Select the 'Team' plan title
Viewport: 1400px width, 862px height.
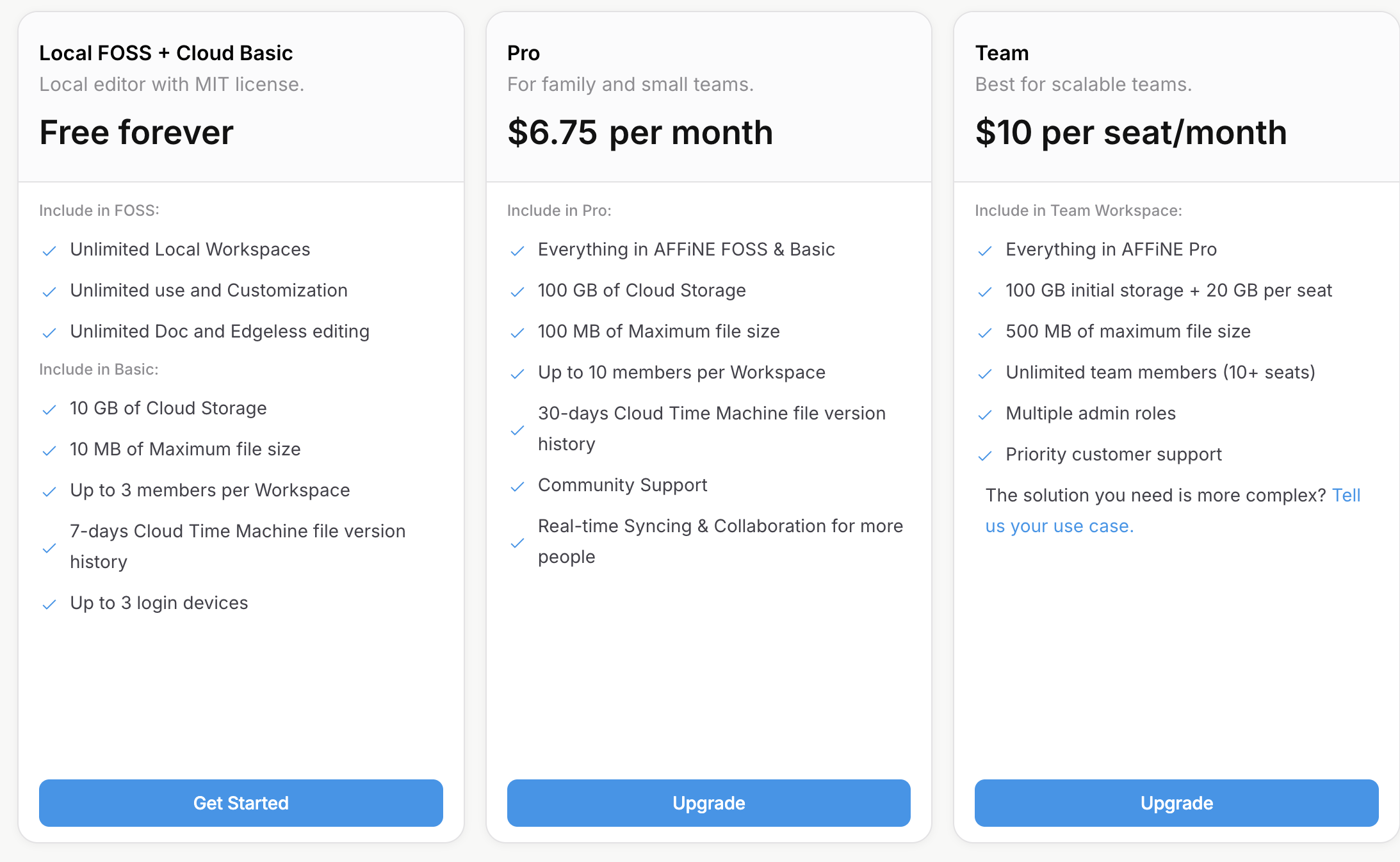coord(1002,53)
